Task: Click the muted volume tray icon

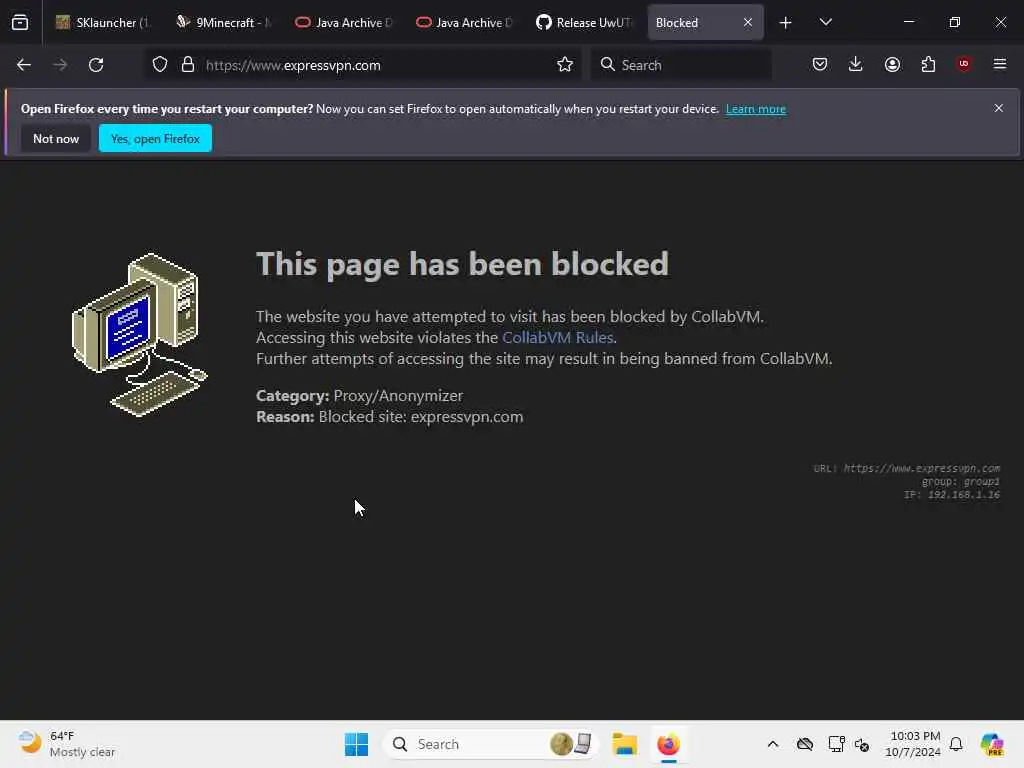Action: point(862,744)
